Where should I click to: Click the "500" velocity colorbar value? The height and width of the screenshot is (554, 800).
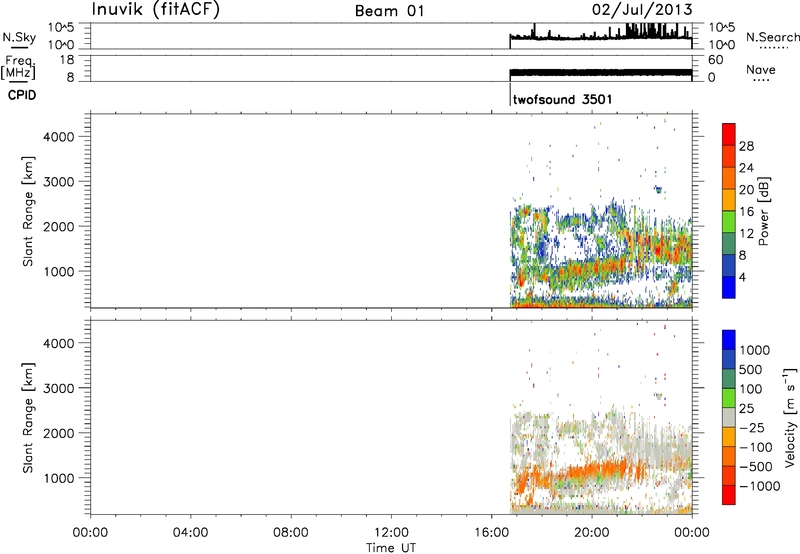point(751,370)
